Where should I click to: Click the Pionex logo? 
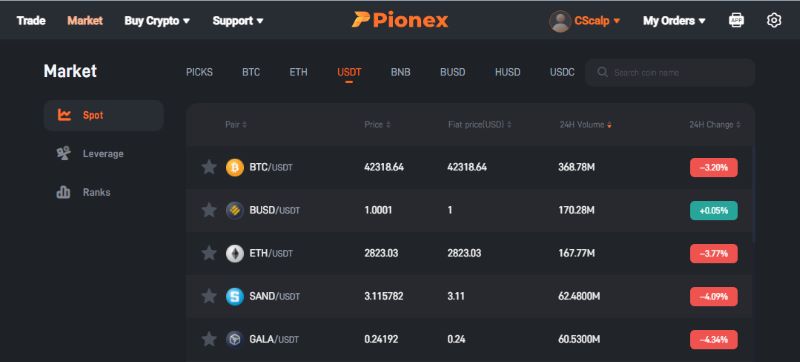(x=400, y=20)
